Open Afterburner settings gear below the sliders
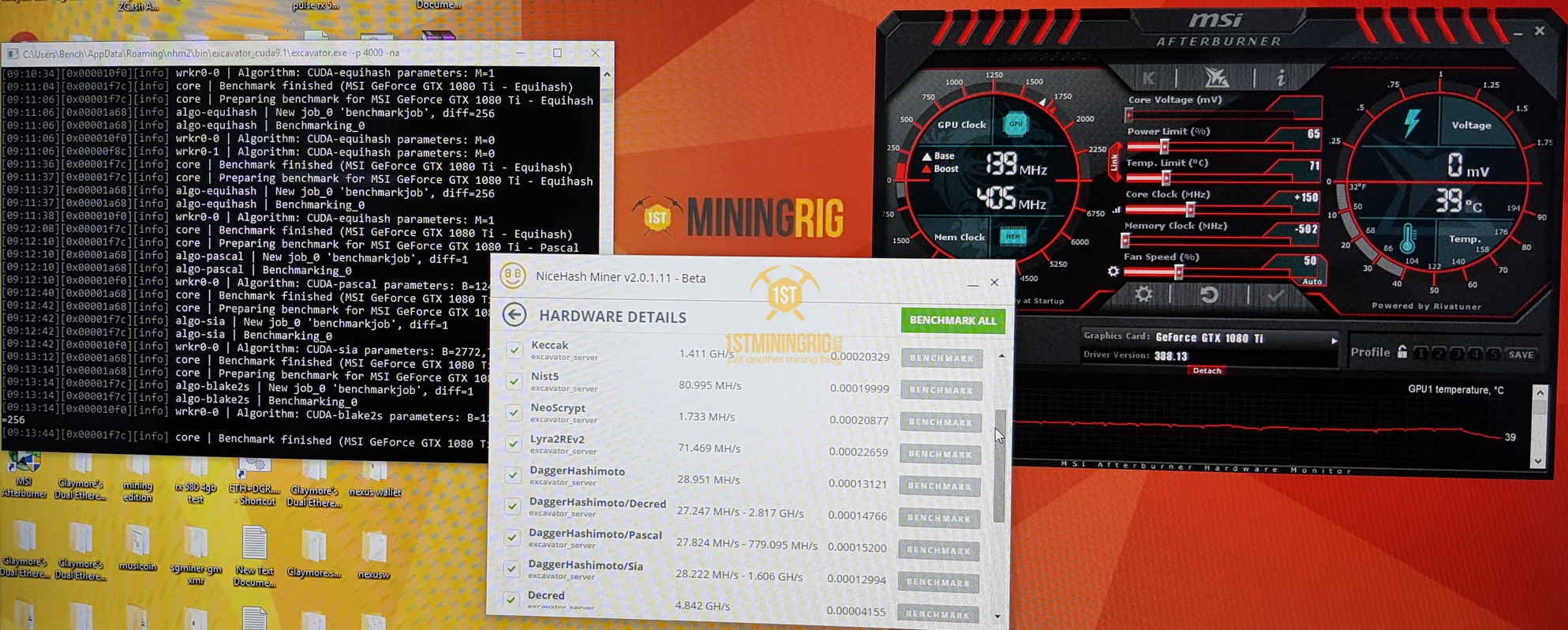The image size is (1568, 630). click(1143, 295)
